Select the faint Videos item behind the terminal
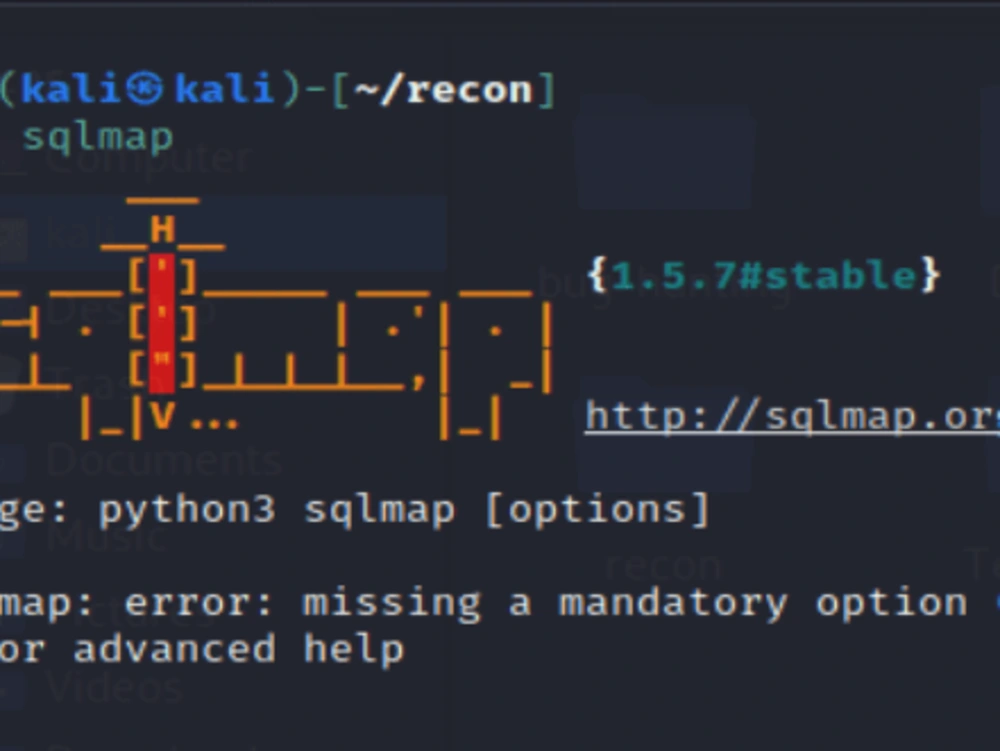1000x751 pixels. (115, 689)
